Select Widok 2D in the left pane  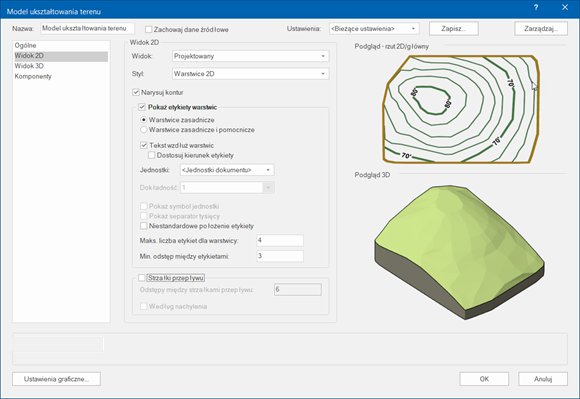click(61, 56)
